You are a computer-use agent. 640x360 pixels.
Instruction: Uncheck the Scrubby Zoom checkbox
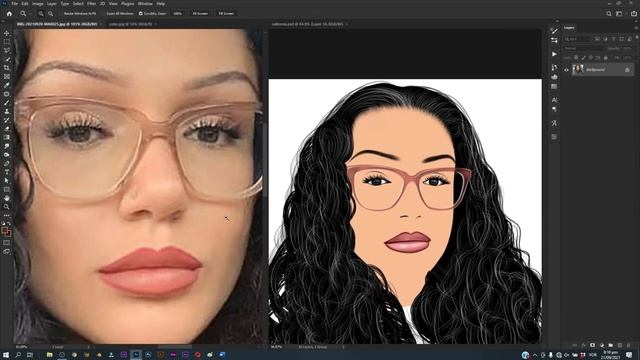point(141,13)
